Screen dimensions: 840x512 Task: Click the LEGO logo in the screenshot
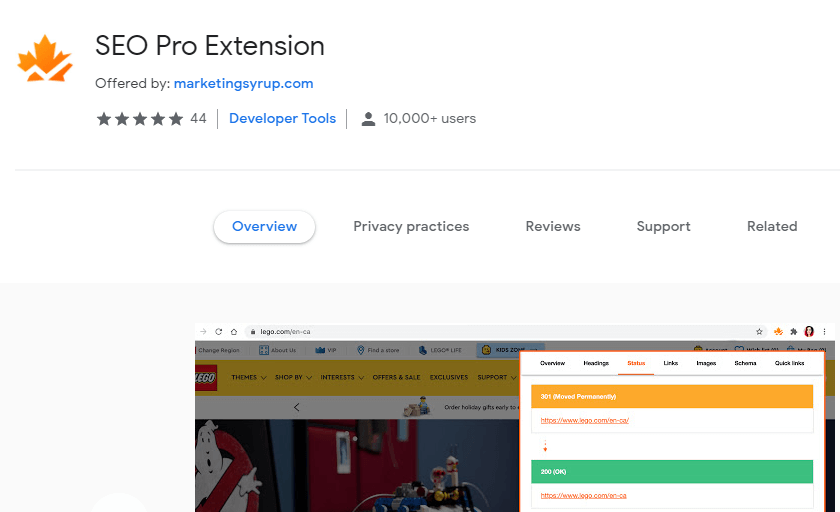pyautogui.click(x=206, y=378)
